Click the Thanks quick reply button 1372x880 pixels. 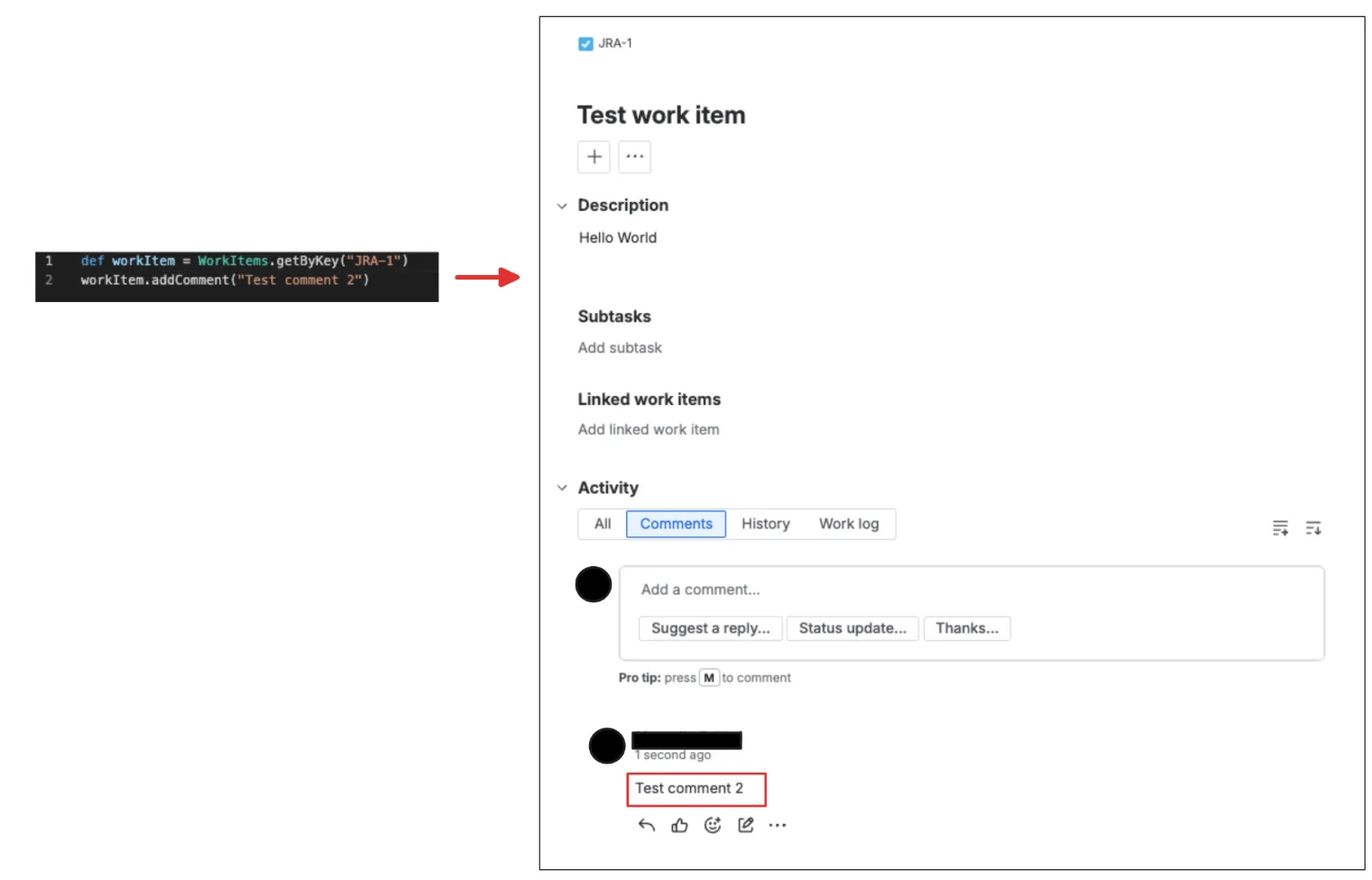coord(967,628)
